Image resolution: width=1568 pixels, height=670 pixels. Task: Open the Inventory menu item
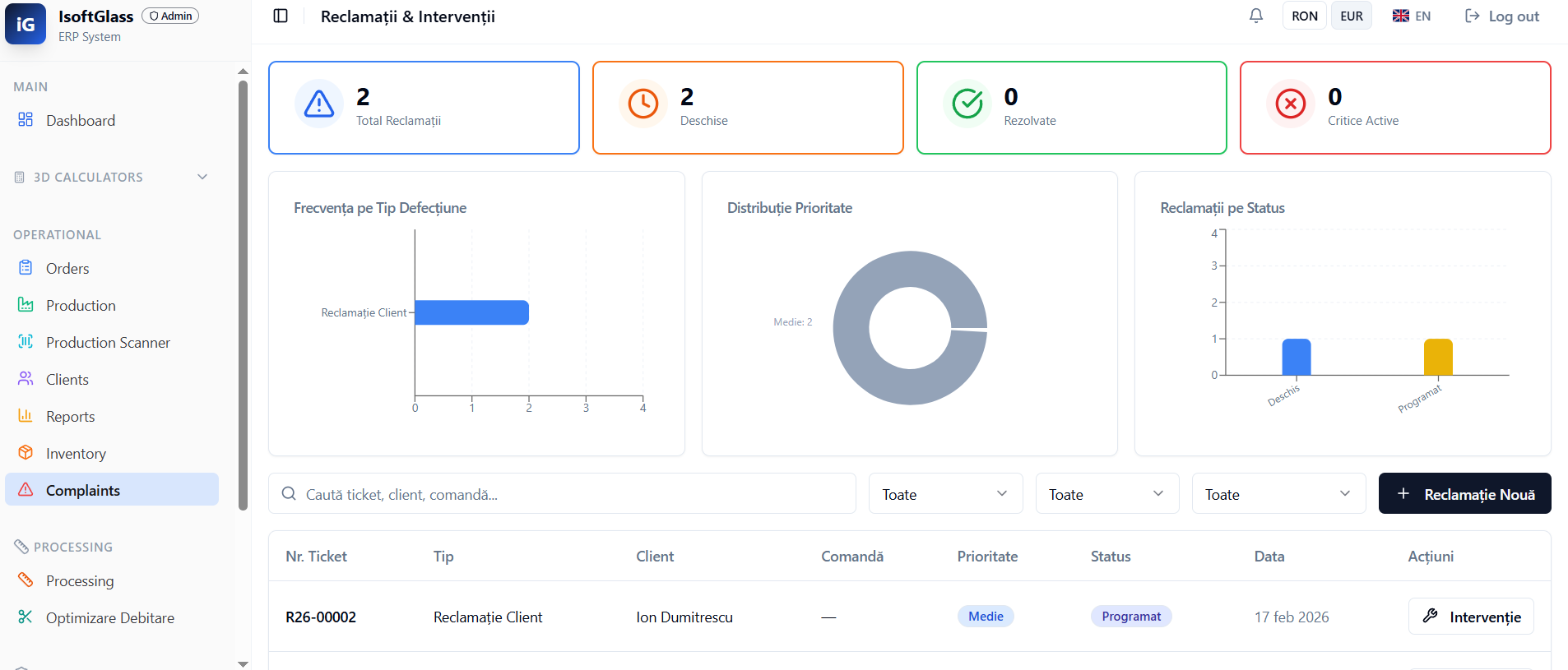76,454
